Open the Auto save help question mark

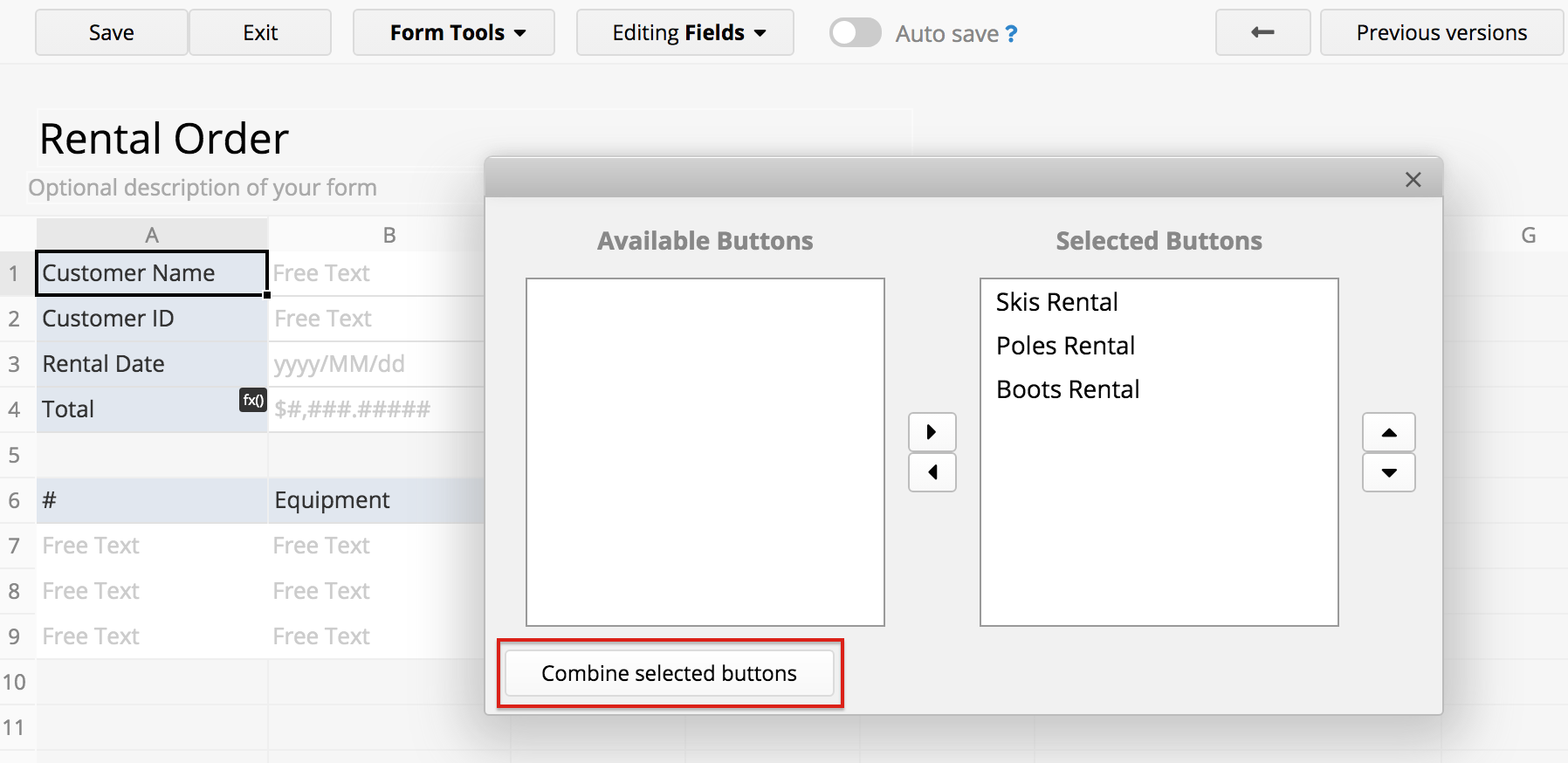1011,34
